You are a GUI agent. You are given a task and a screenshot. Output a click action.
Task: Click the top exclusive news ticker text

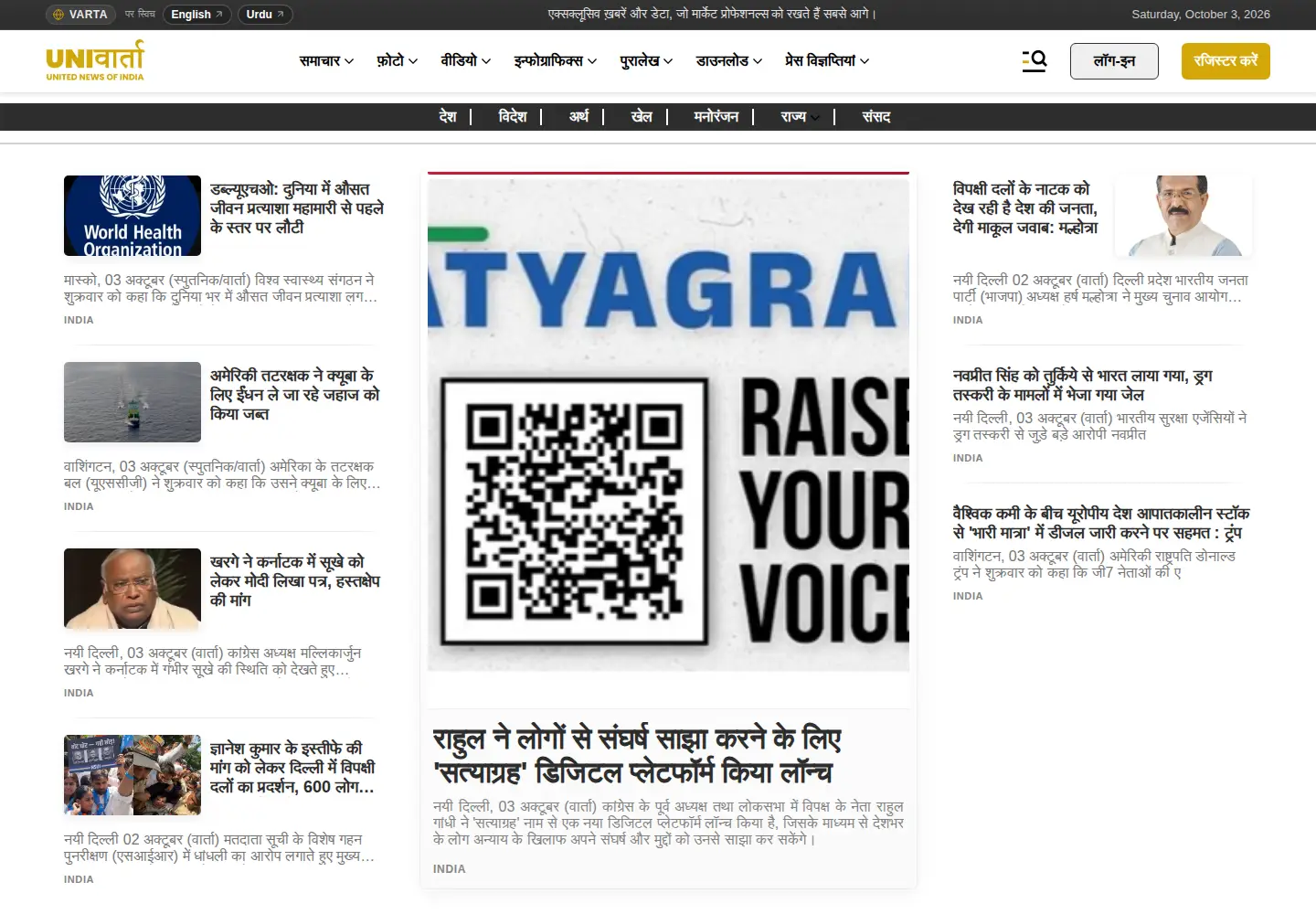click(713, 15)
